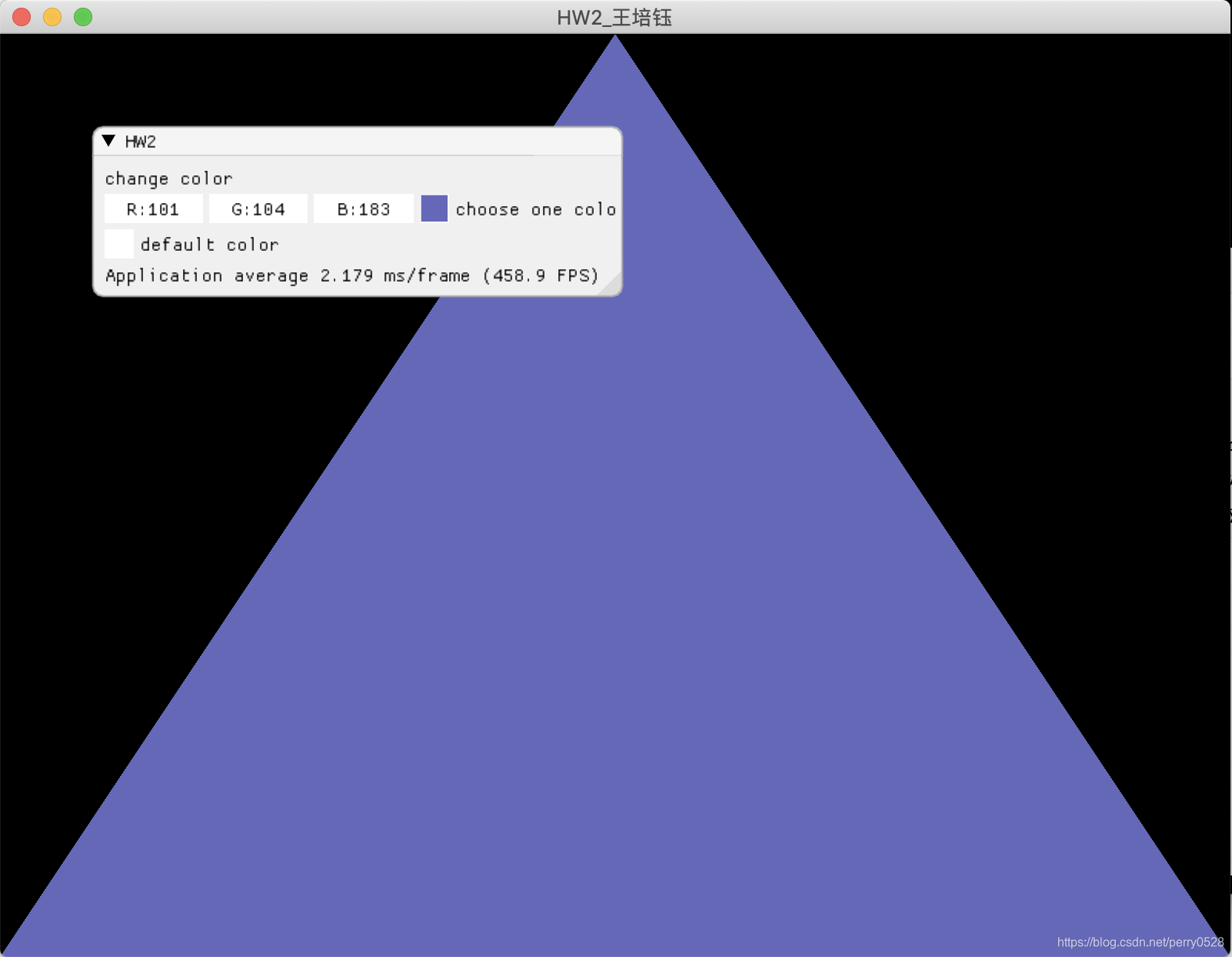Maximize the window with green button
The image size is (1232, 957).
(x=83, y=17)
